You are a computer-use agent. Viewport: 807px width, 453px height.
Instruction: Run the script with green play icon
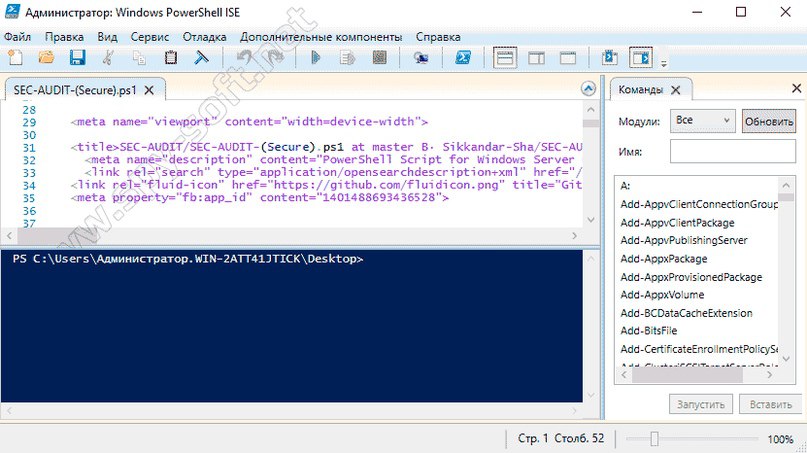pyautogui.click(x=316, y=57)
